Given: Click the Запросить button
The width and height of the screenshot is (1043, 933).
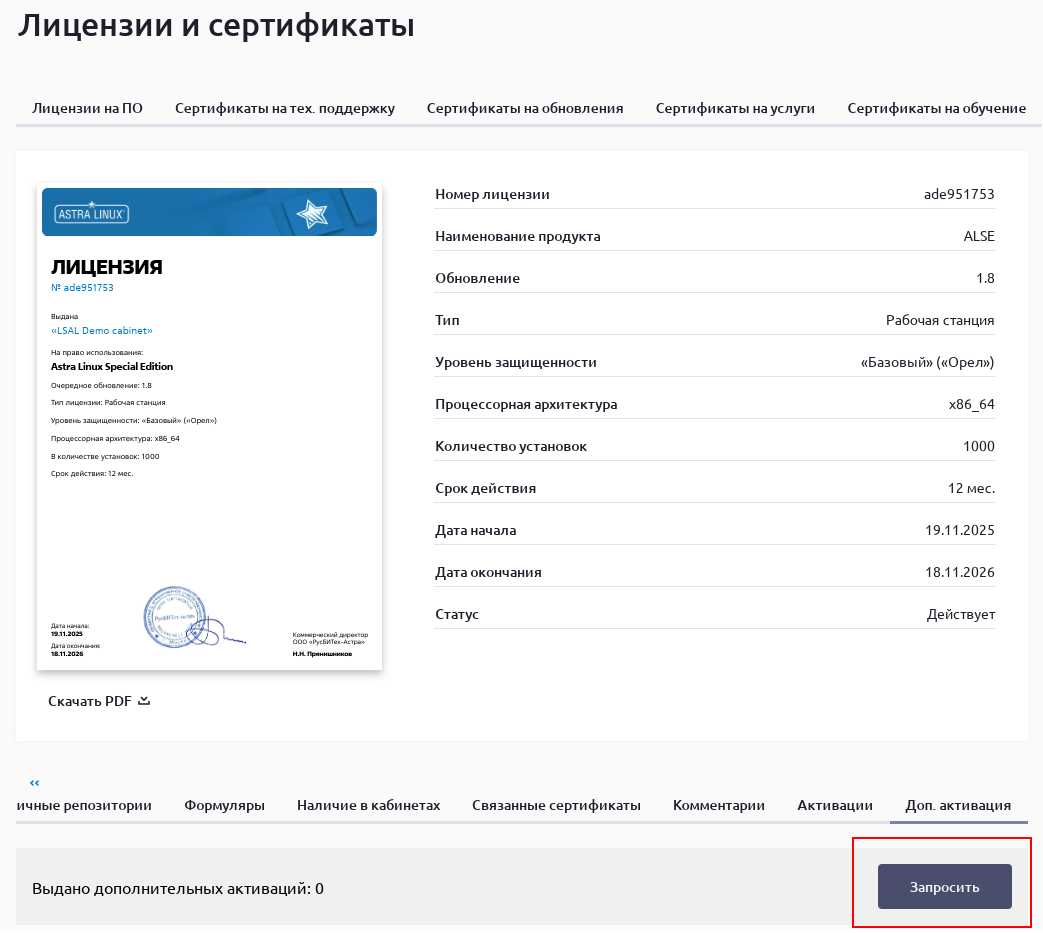Looking at the screenshot, I should coord(945,886).
